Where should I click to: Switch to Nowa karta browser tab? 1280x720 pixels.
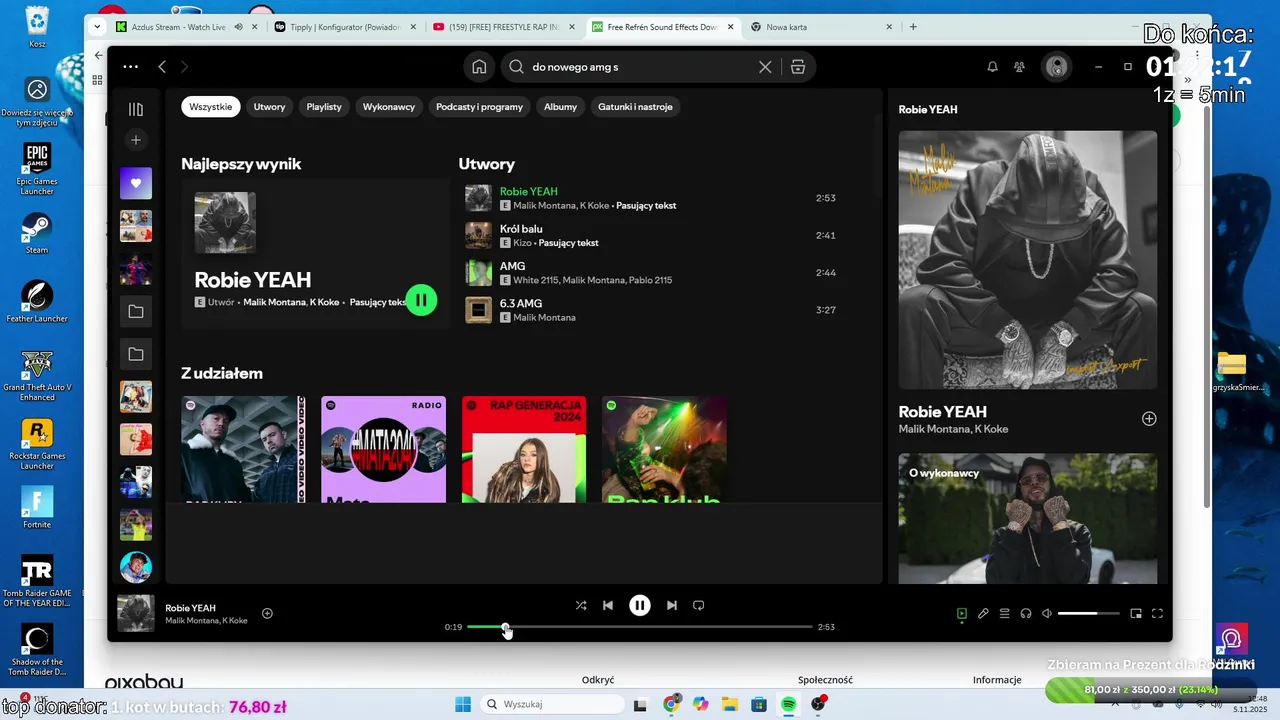[x=819, y=27]
